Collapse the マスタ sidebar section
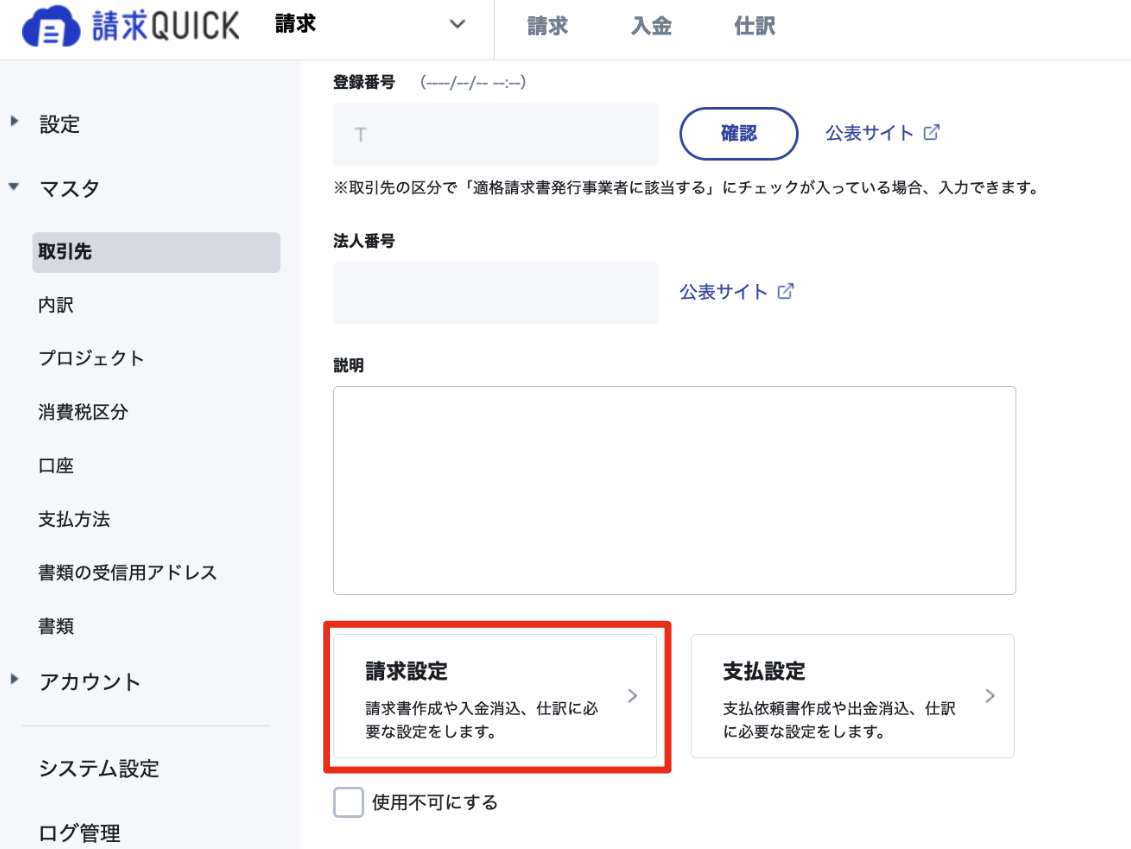Viewport: 1131px width, 849px height. (14, 186)
